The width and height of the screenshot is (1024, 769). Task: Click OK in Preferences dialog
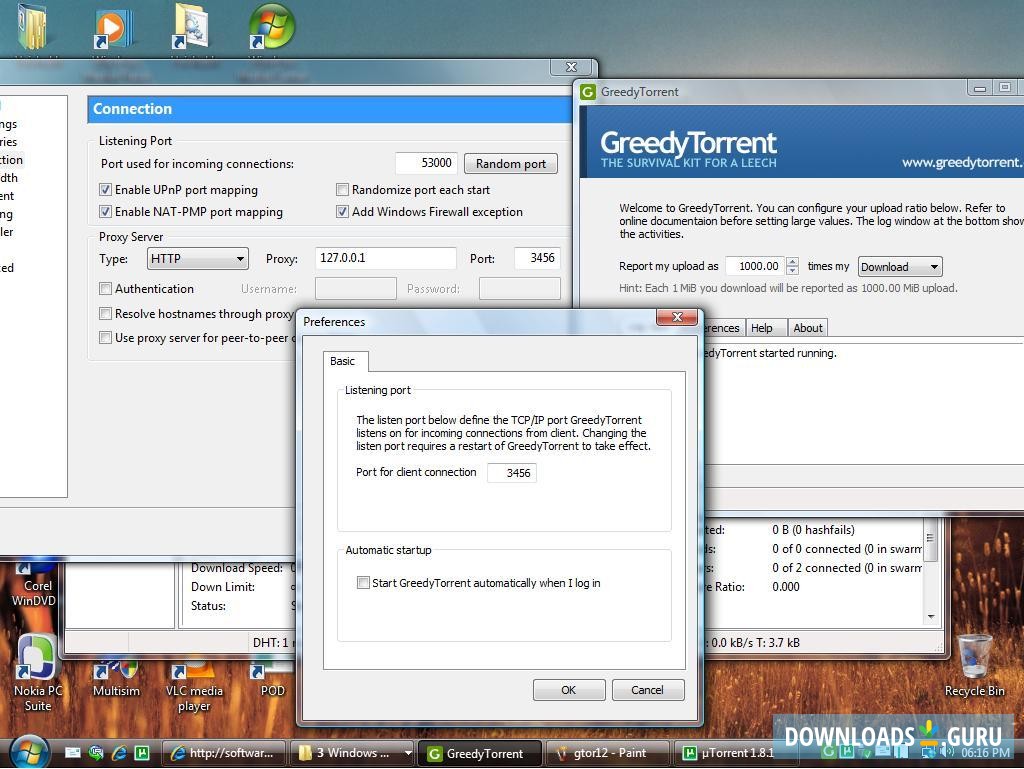(569, 690)
